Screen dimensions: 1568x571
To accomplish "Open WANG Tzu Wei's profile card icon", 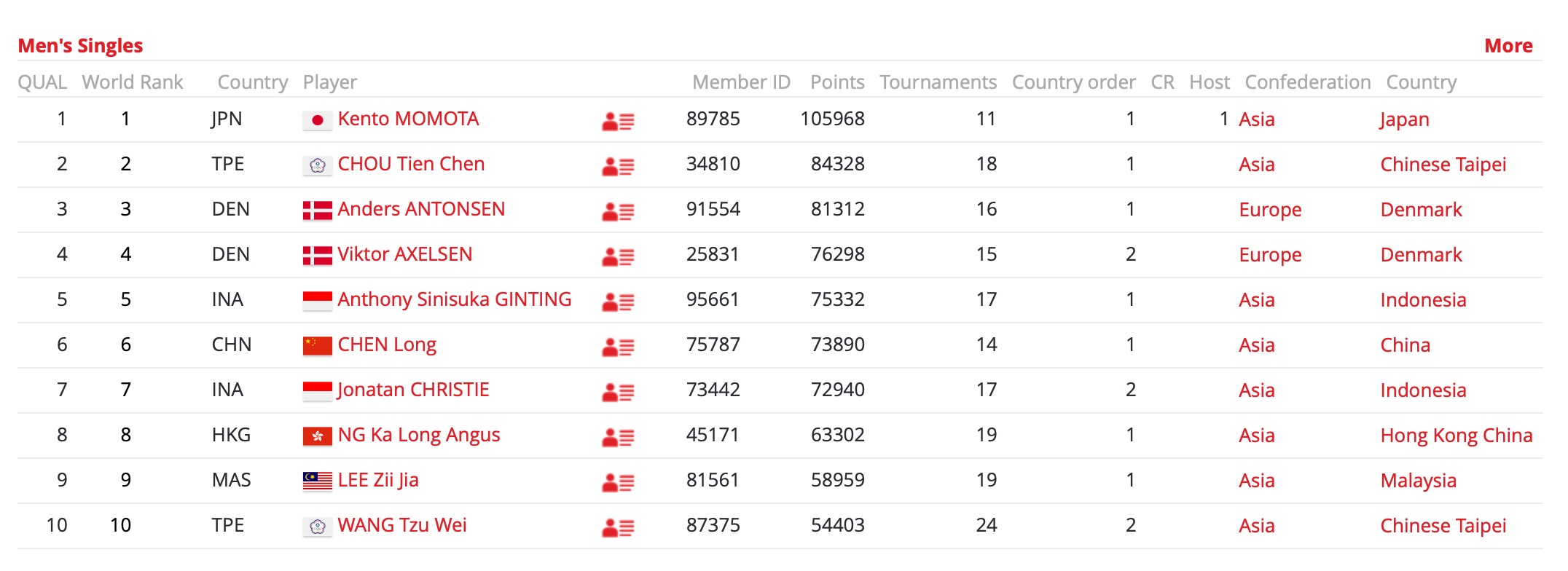I will (x=618, y=527).
